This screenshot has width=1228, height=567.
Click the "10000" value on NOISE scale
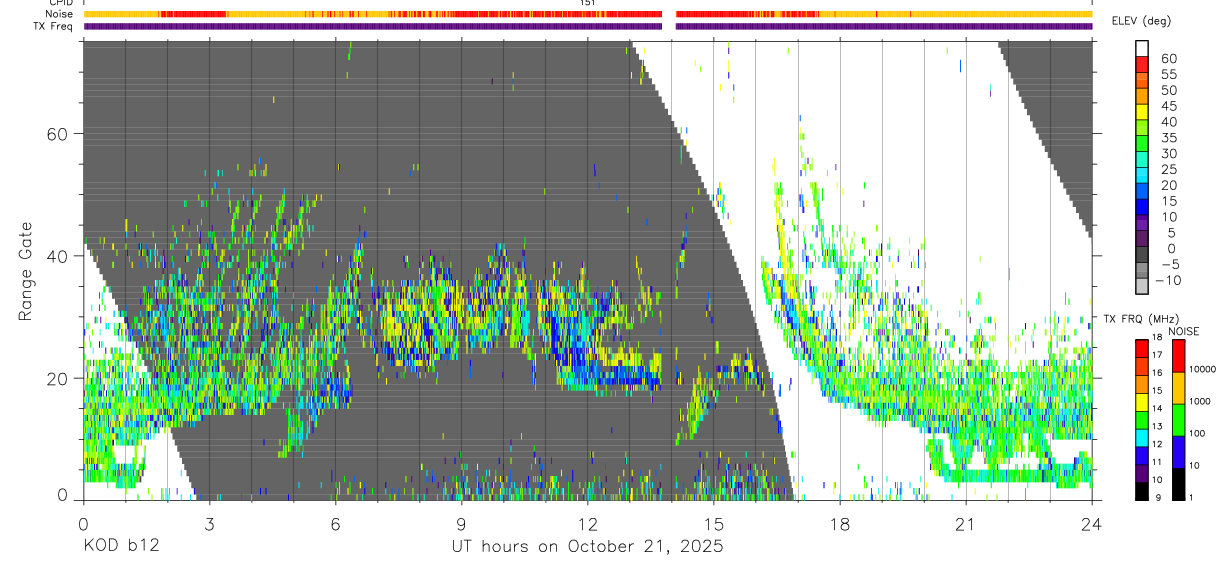tap(1201, 369)
